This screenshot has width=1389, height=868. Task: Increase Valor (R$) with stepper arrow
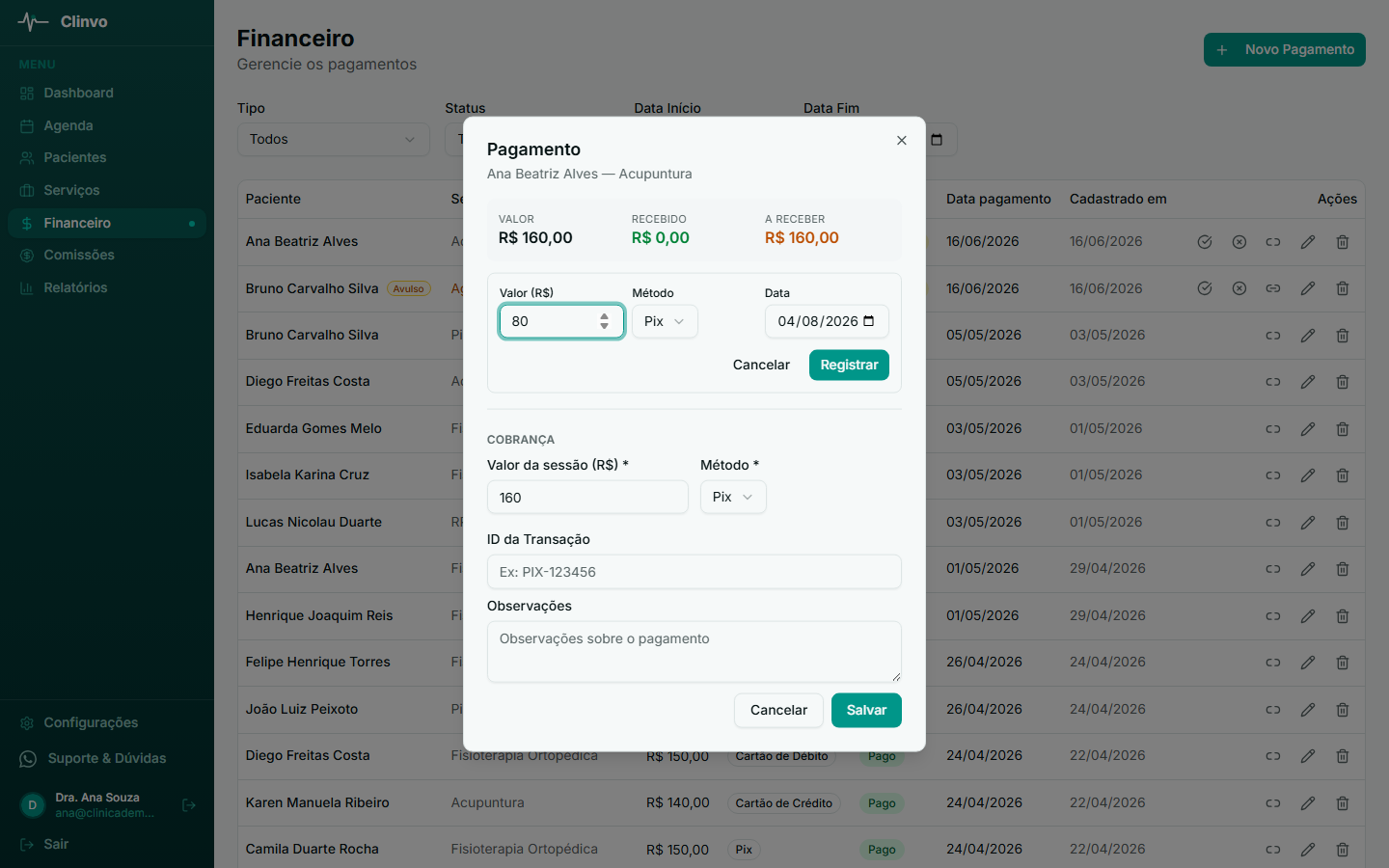tap(605, 315)
